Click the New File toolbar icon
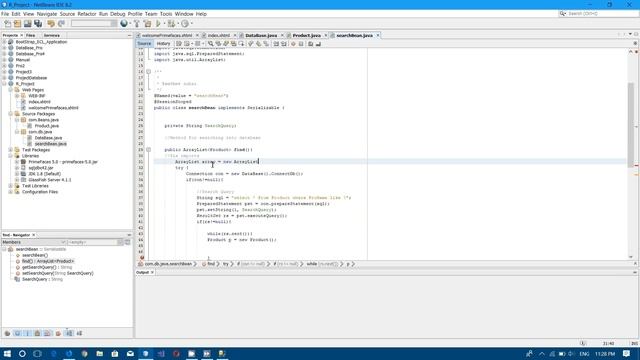640x360 pixels. pos(7,24)
